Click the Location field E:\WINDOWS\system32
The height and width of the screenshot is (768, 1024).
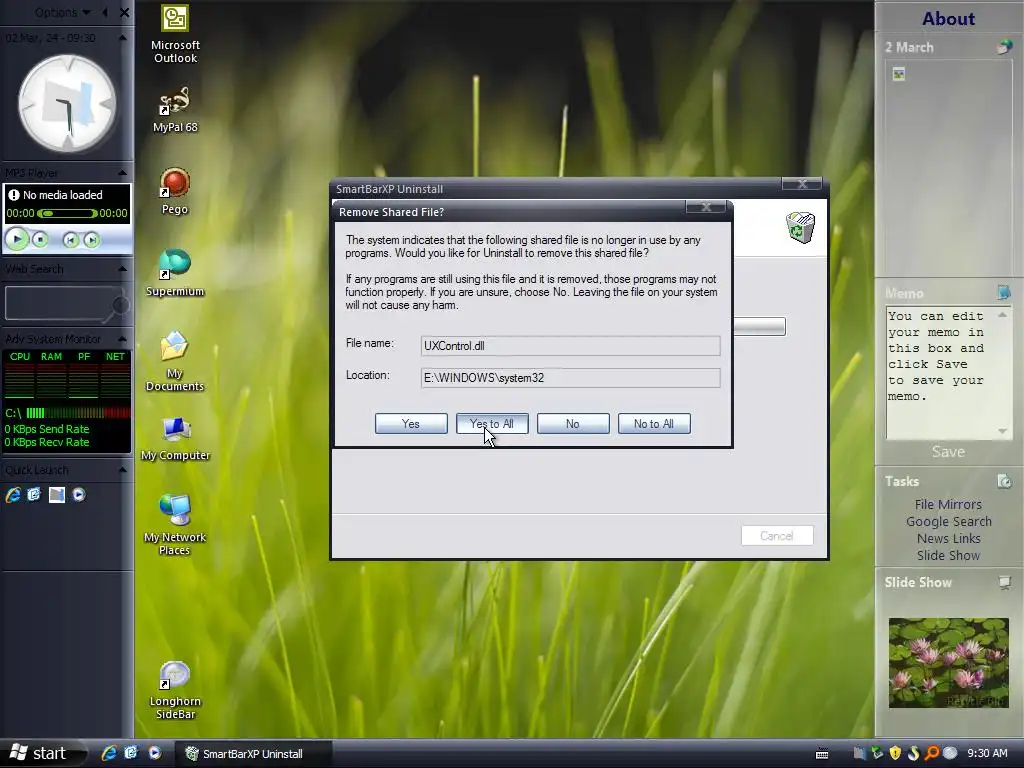click(x=570, y=377)
